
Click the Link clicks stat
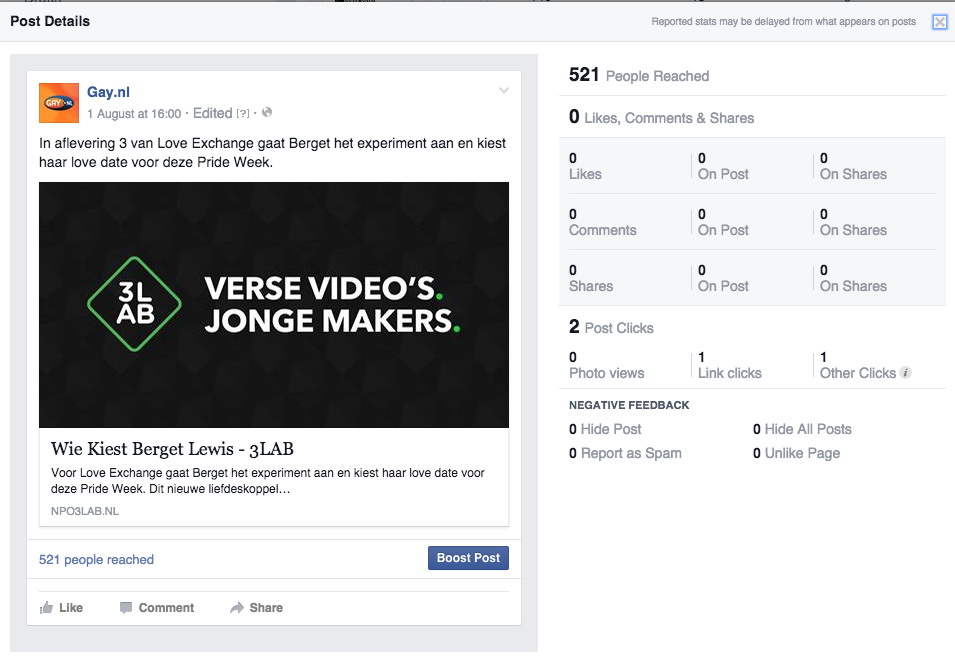730,365
